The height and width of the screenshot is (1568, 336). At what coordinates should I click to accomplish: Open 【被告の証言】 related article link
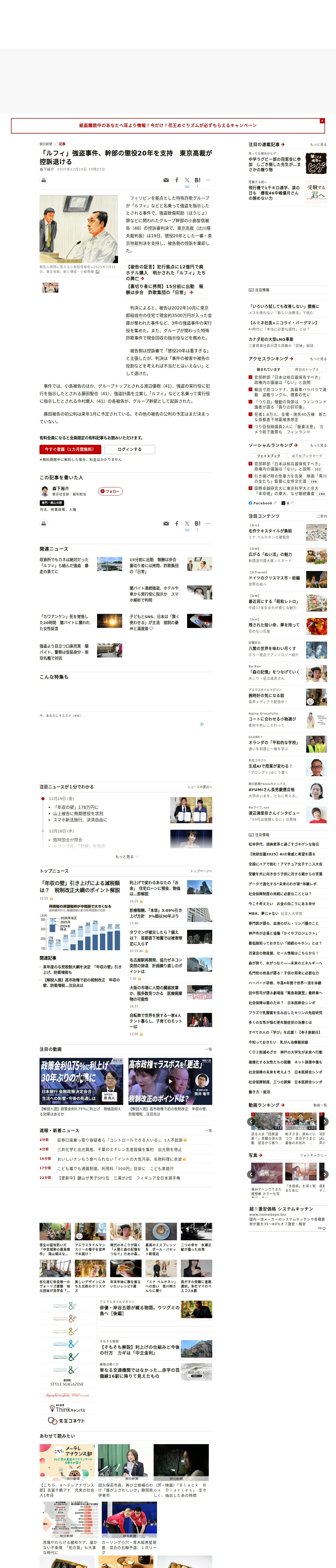coord(166,273)
